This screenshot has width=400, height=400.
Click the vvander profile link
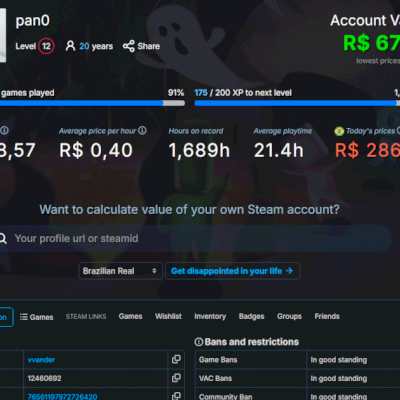click(x=41, y=360)
